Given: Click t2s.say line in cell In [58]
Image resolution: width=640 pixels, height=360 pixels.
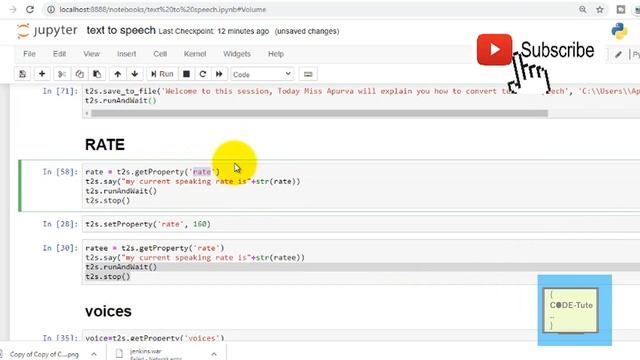Looking at the screenshot, I should click(x=193, y=181).
